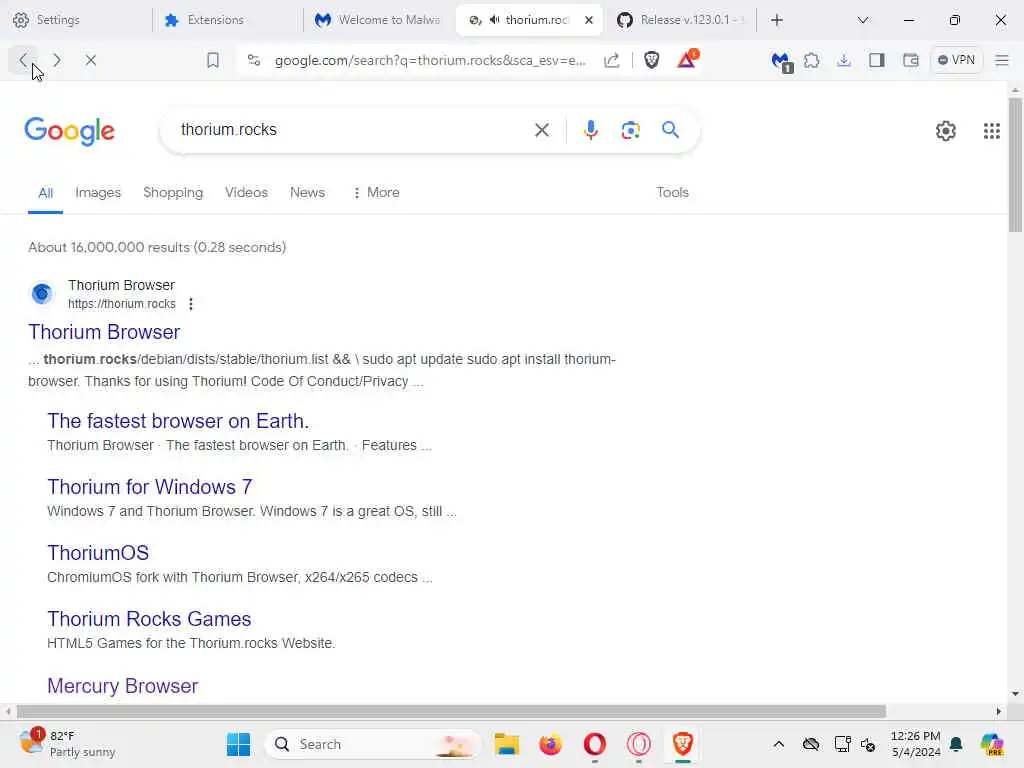The image size is (1024, 768).
Task: Submit search with magnifier icon
Action: (x=670, y=129)
